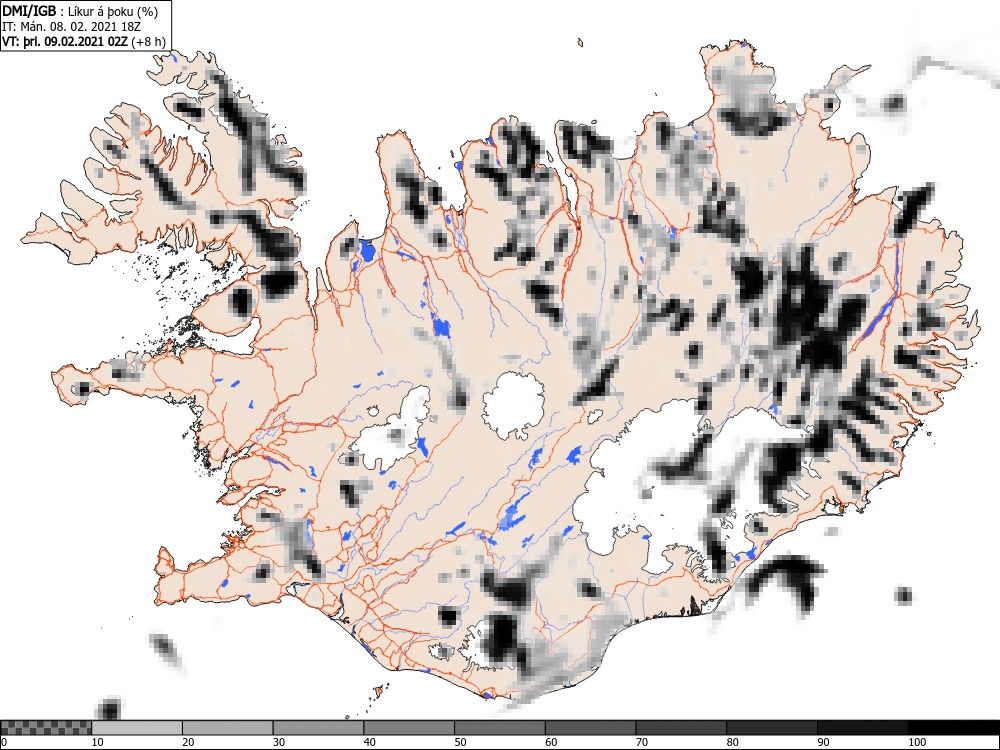Click the 10-20 percent legend swatch
1000x750 pixels.
(x=137, y=728)
